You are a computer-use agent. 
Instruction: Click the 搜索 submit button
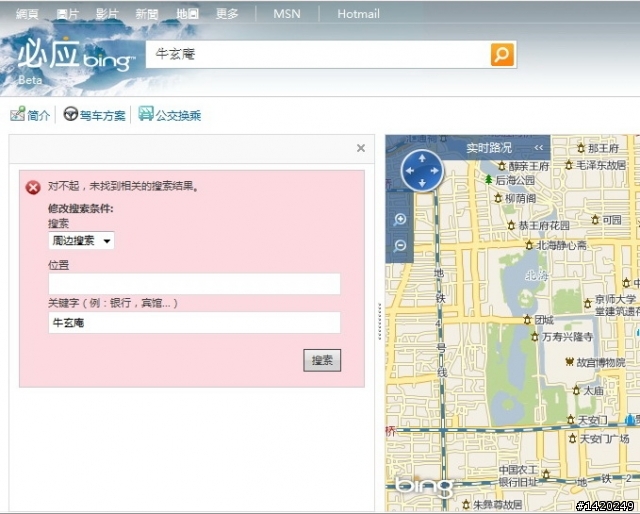(x=322, y=360)
